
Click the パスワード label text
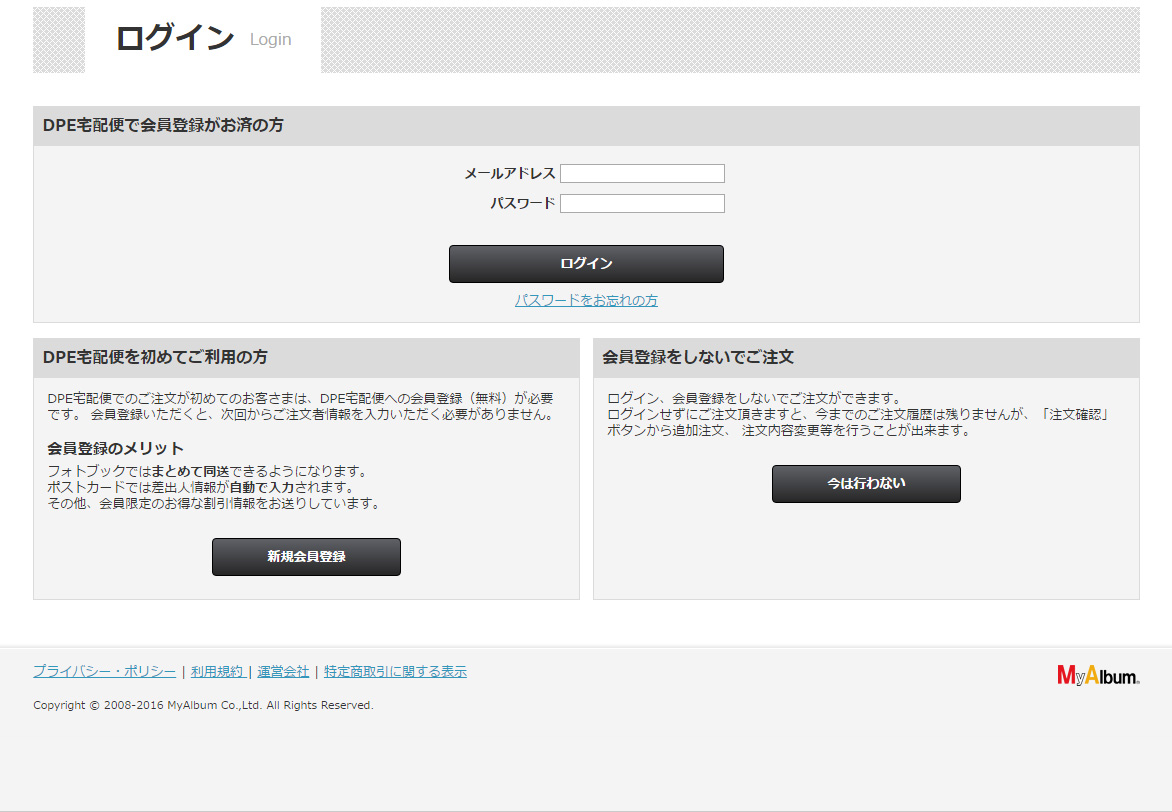[x=522, y=203]
